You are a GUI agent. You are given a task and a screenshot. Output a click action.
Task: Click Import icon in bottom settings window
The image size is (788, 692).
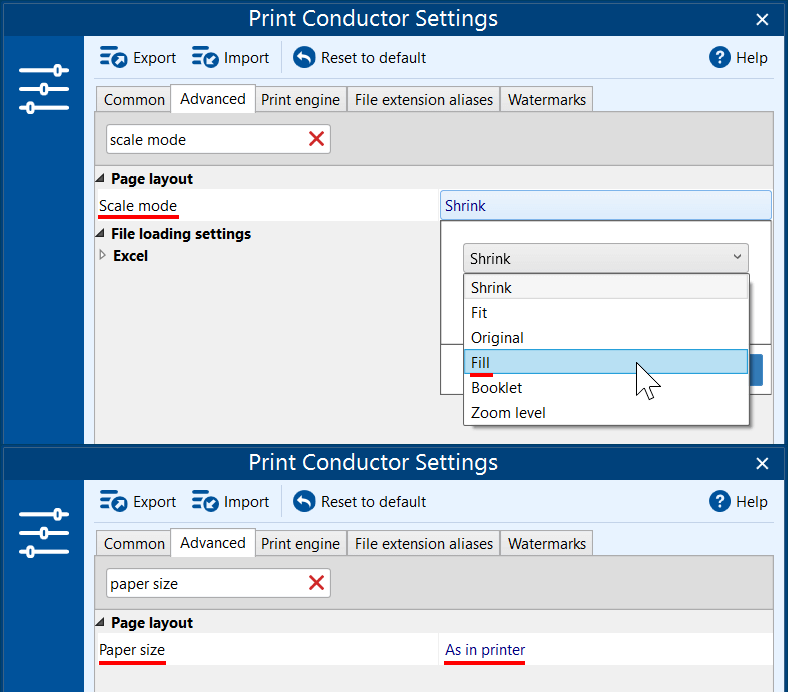pyautogui.click(x=205, y=502)
